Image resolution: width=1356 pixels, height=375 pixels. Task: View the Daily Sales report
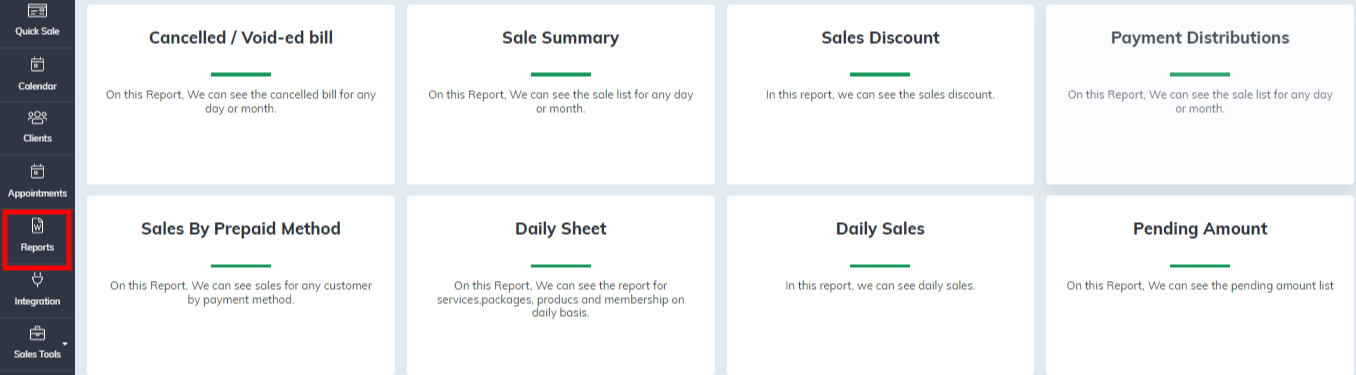click(880, 285)
